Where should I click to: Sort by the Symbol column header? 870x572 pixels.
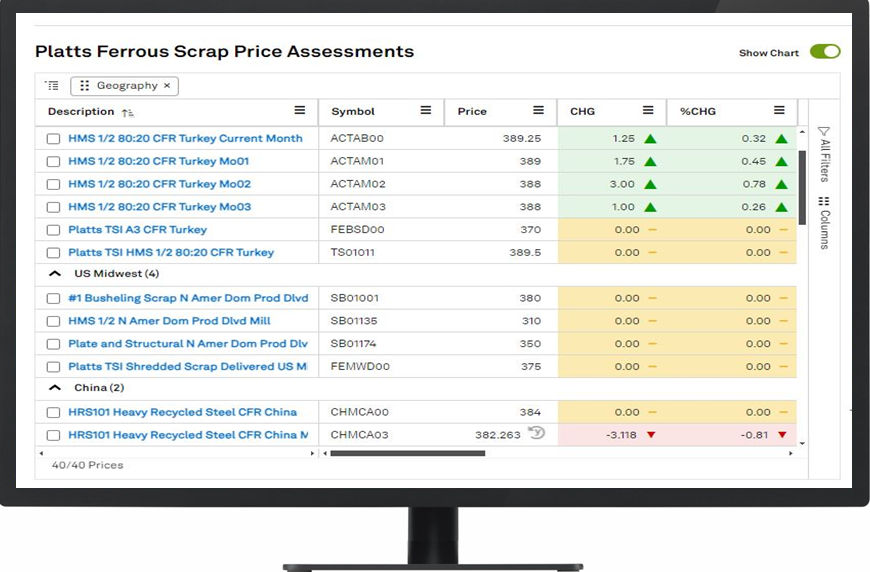click(x=353, y=112)
